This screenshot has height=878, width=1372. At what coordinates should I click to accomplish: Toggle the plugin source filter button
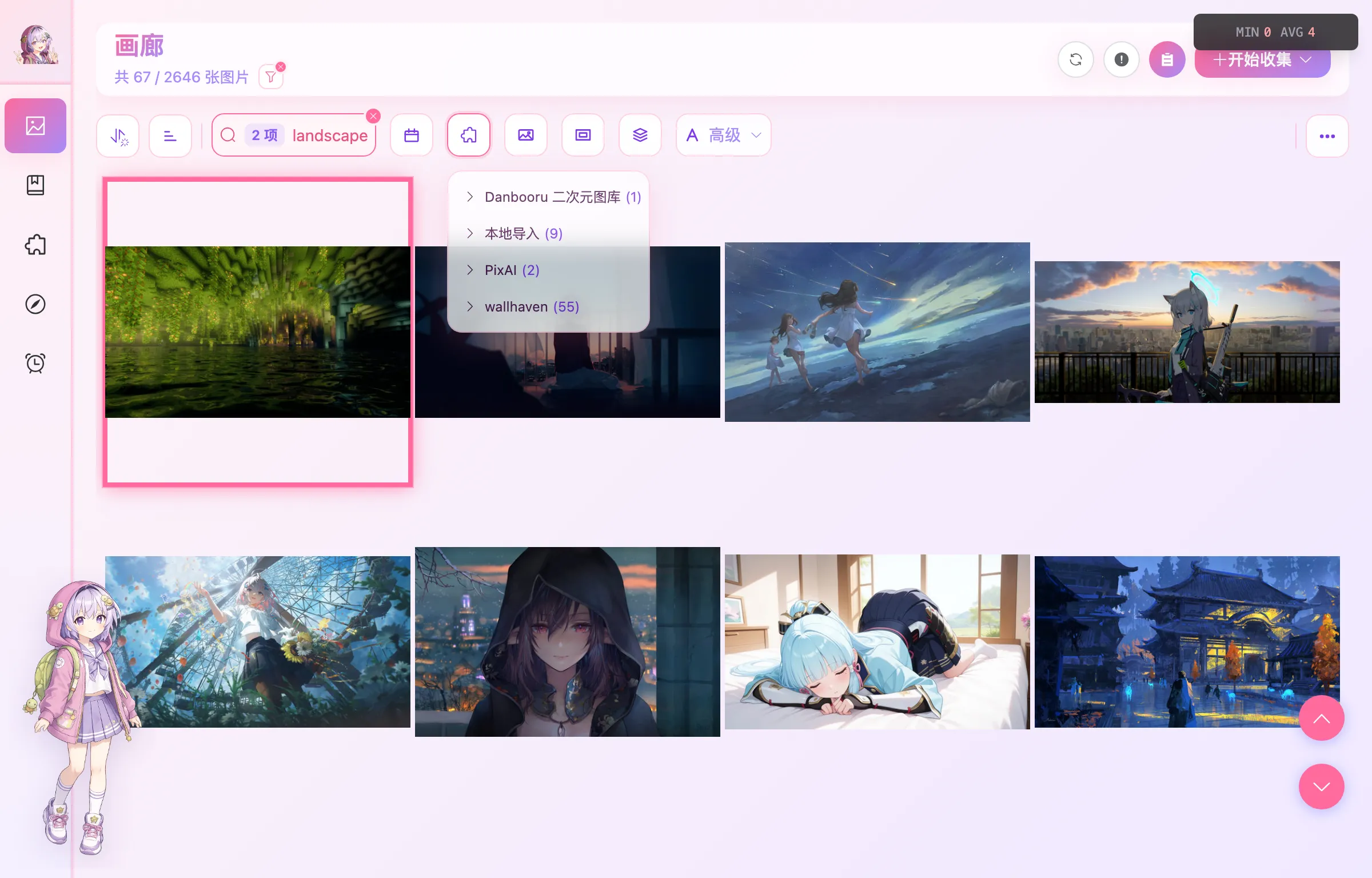[x=469, y=135]
